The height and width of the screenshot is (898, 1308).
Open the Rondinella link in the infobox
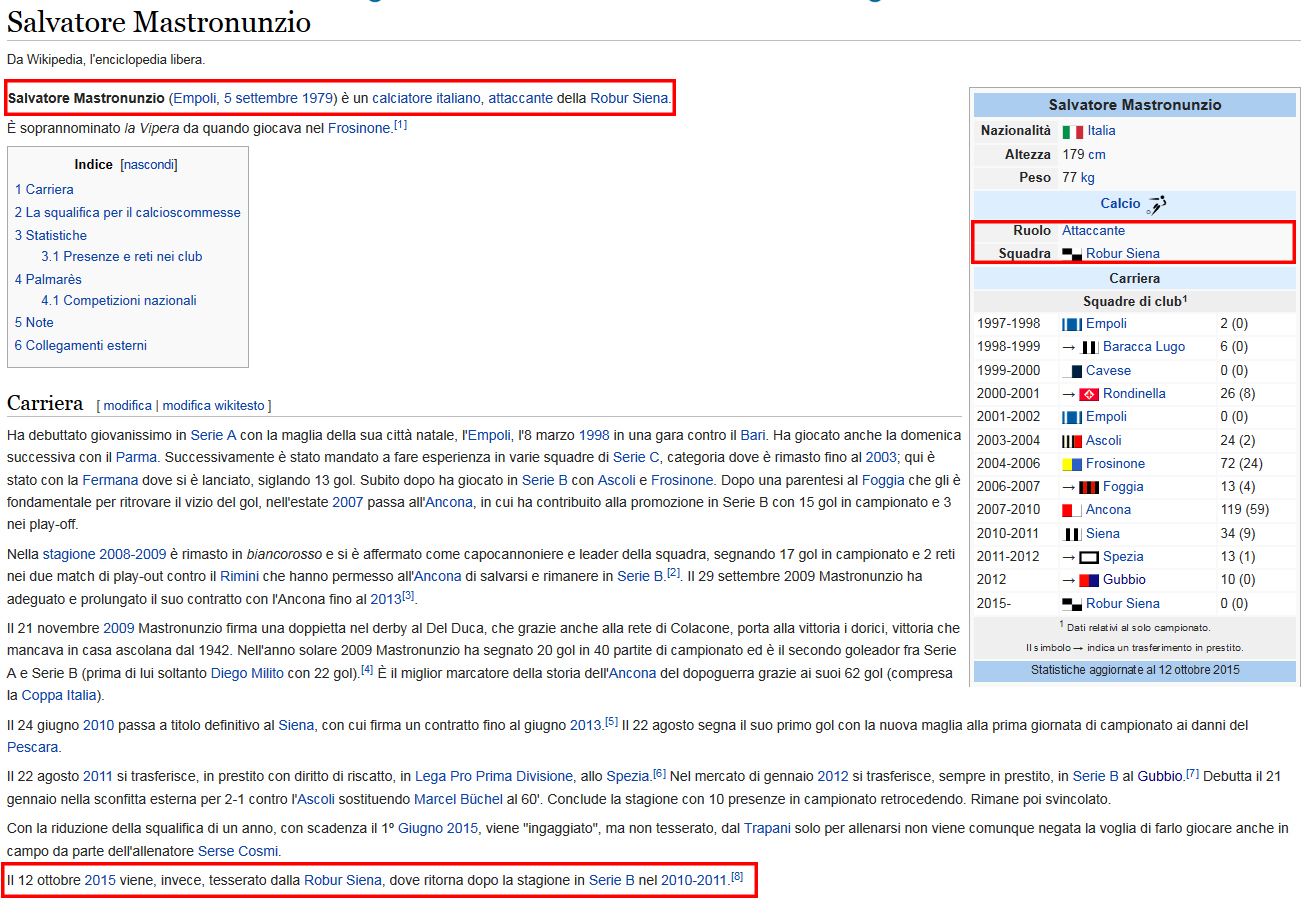click(x=1134, y=394)
